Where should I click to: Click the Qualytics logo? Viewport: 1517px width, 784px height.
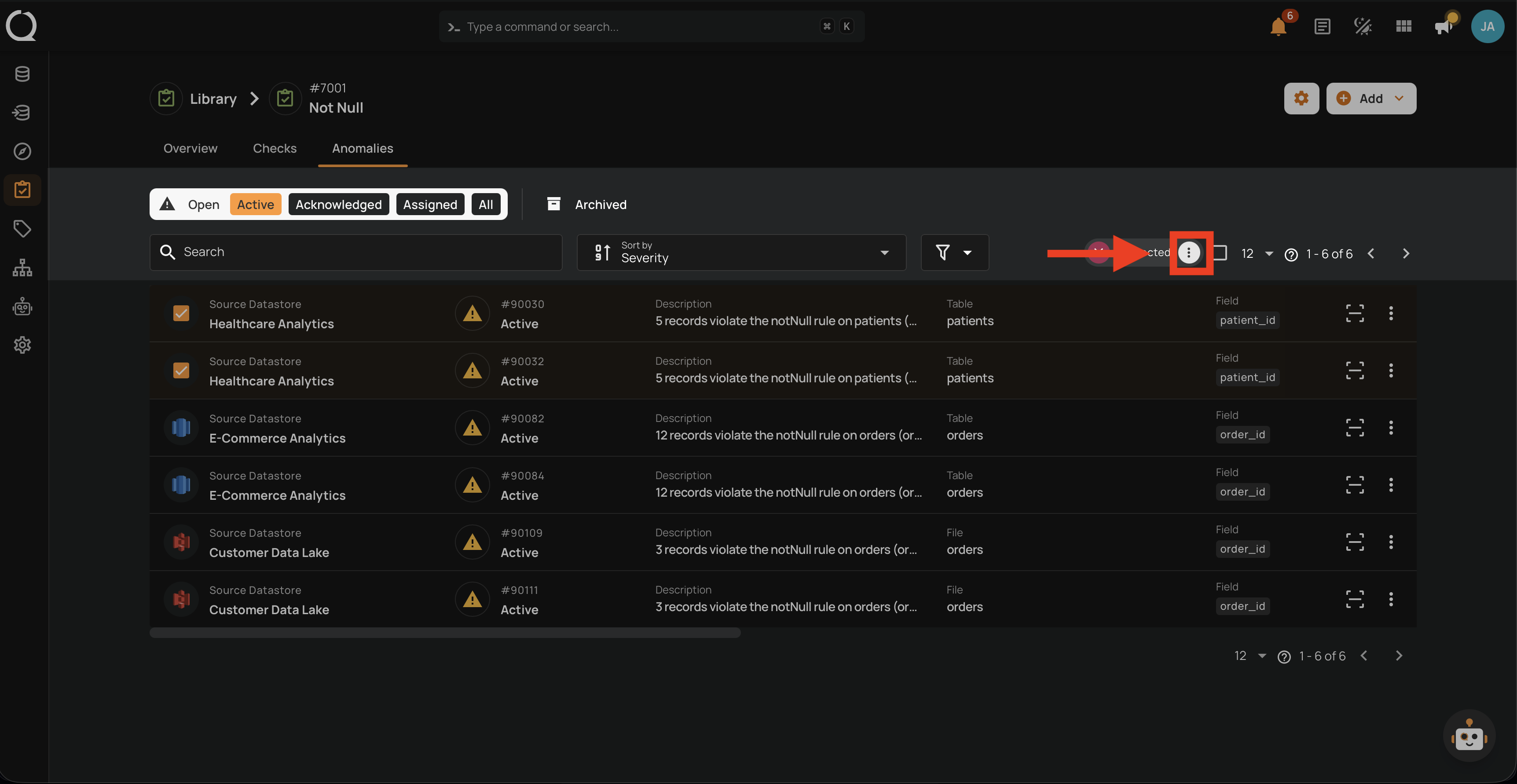pos(21,26)
